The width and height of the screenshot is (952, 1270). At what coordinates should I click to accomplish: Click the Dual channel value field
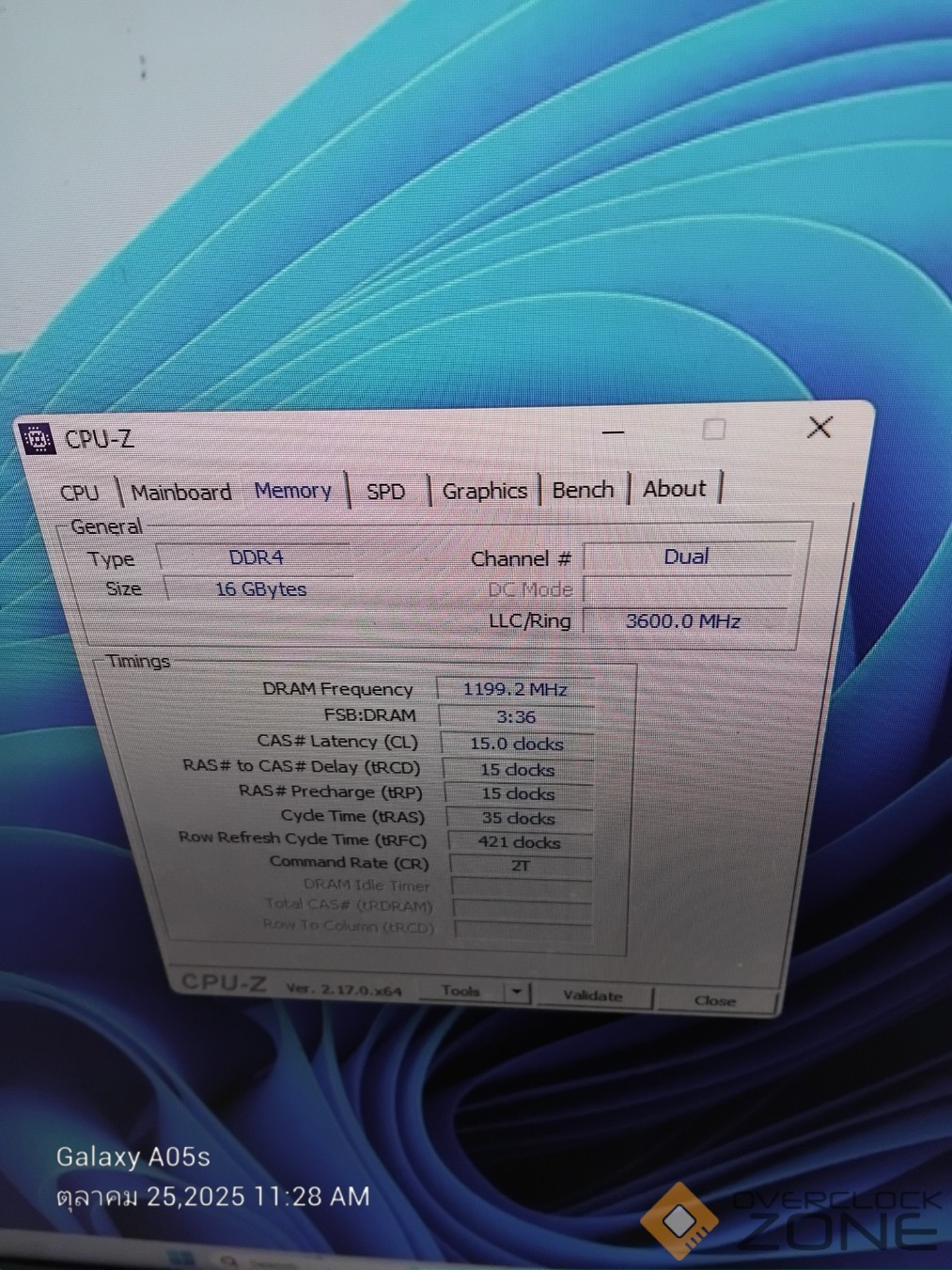pyautogui.click(x=688, y=557)
